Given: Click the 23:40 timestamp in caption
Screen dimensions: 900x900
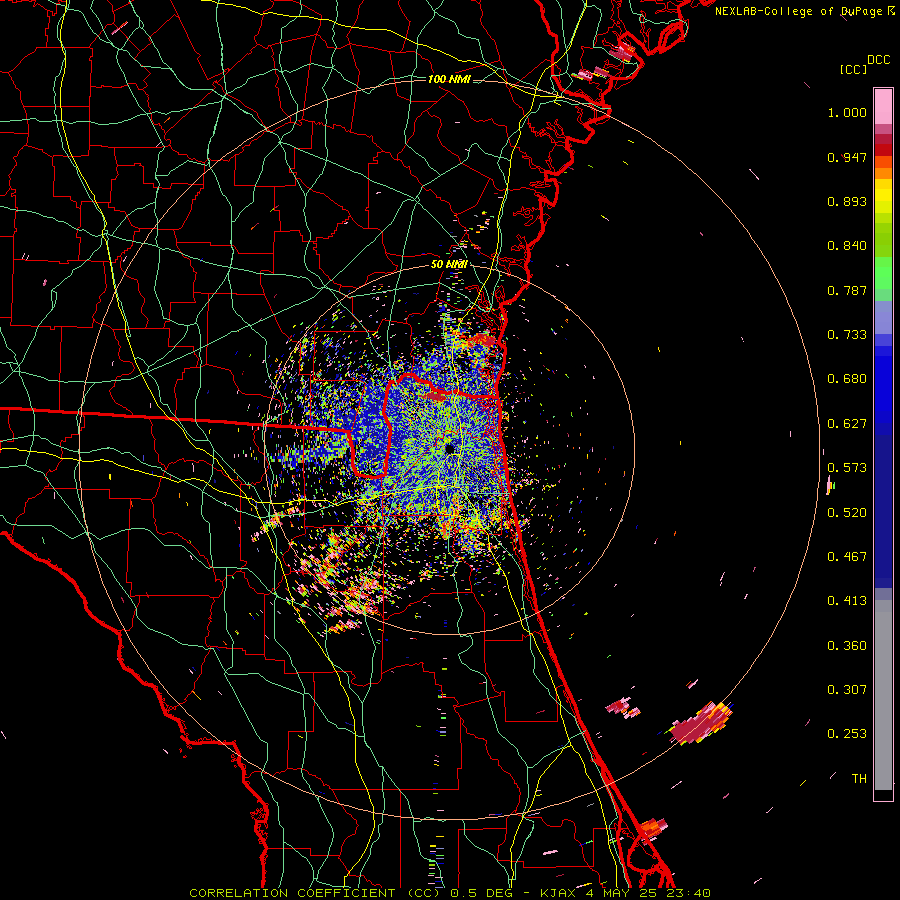Looking at the screenshot, I should (688, 893).
